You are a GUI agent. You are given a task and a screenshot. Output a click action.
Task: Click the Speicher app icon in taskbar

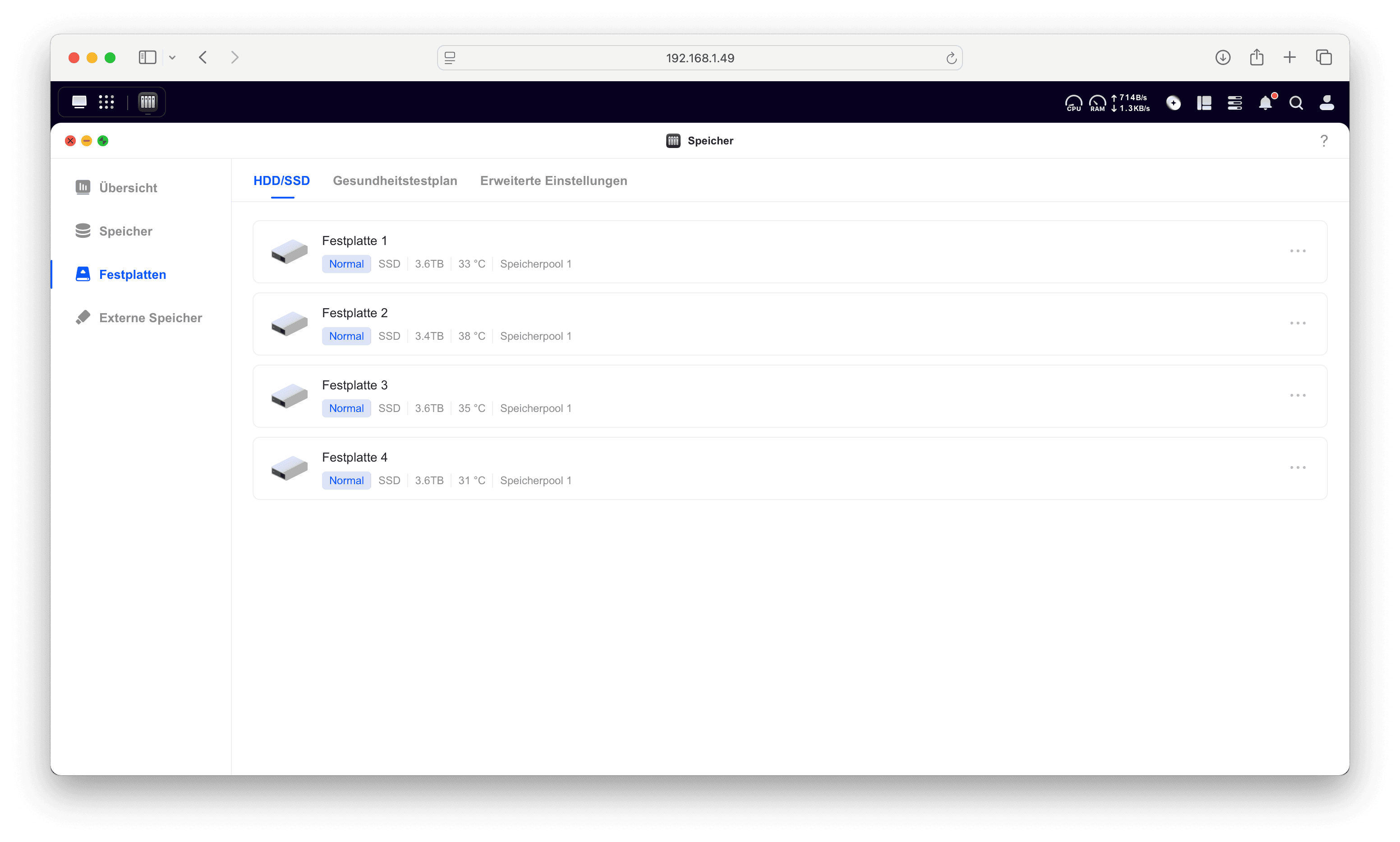147,102
